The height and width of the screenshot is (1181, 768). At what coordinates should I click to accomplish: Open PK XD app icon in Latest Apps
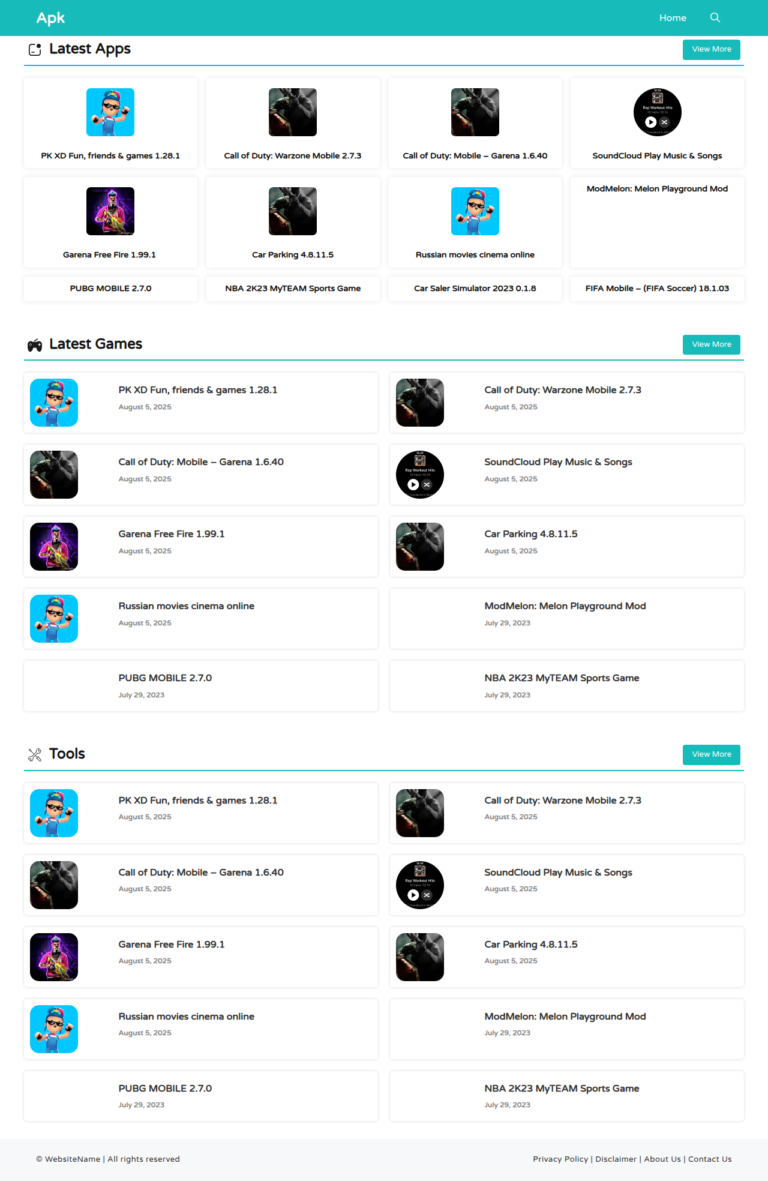click(110, 112)
